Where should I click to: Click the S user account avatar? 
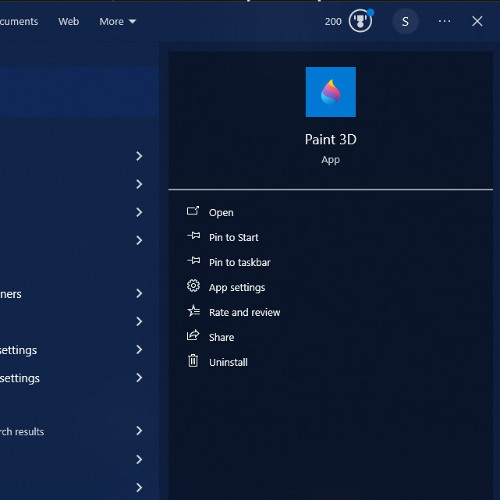pos(405,21)
